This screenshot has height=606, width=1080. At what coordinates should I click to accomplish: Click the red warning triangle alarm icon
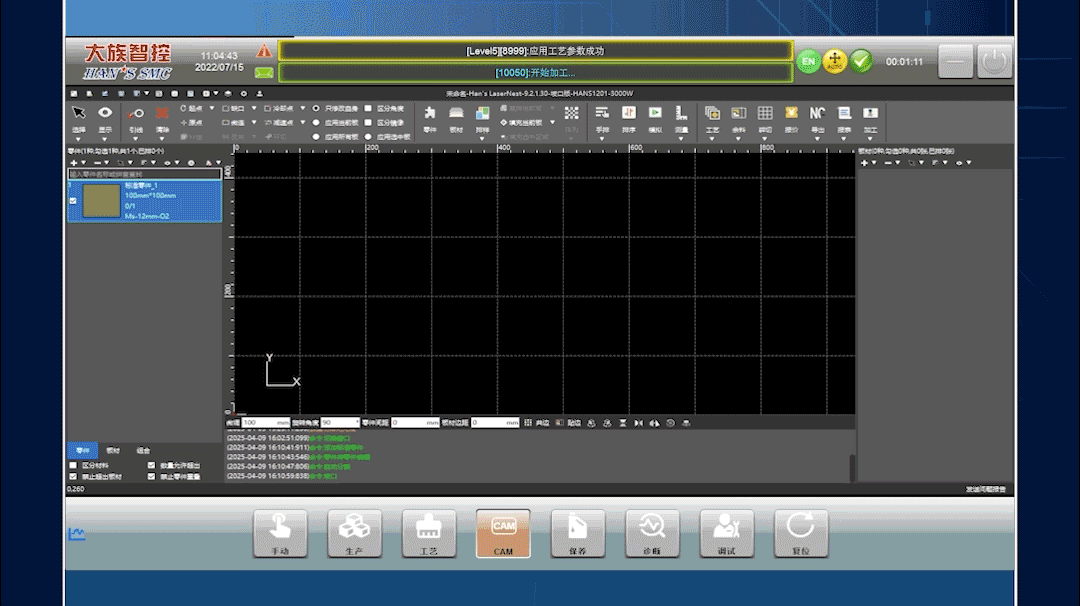tap(263, 50)
